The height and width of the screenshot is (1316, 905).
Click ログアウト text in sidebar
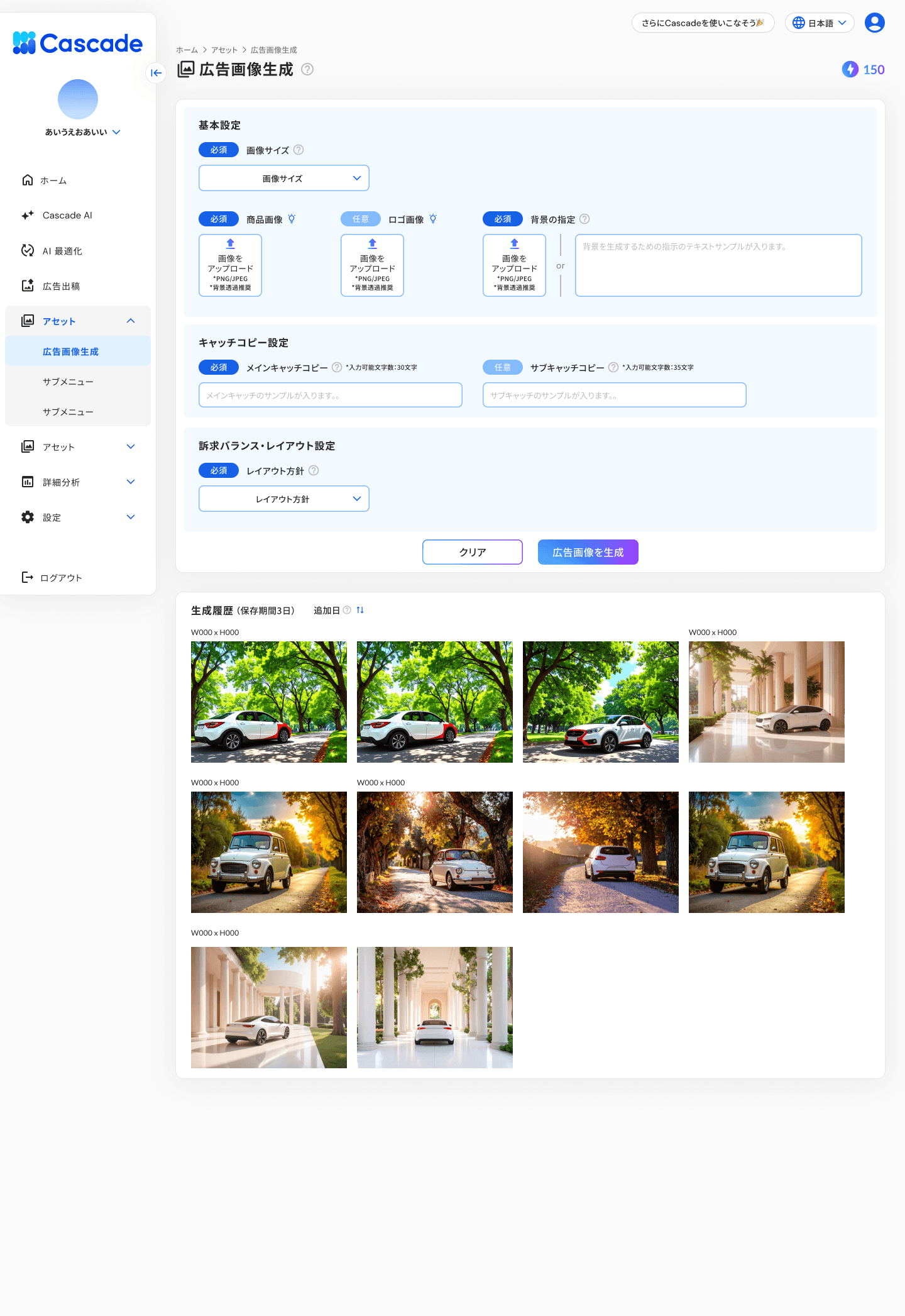(x=61, y=578)
